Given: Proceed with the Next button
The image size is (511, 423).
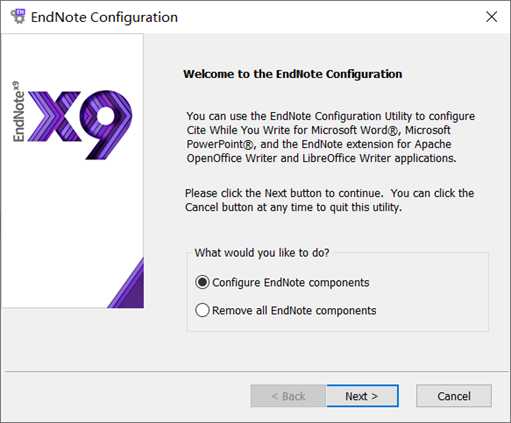Looking at the screenshot, I should 362,396.
